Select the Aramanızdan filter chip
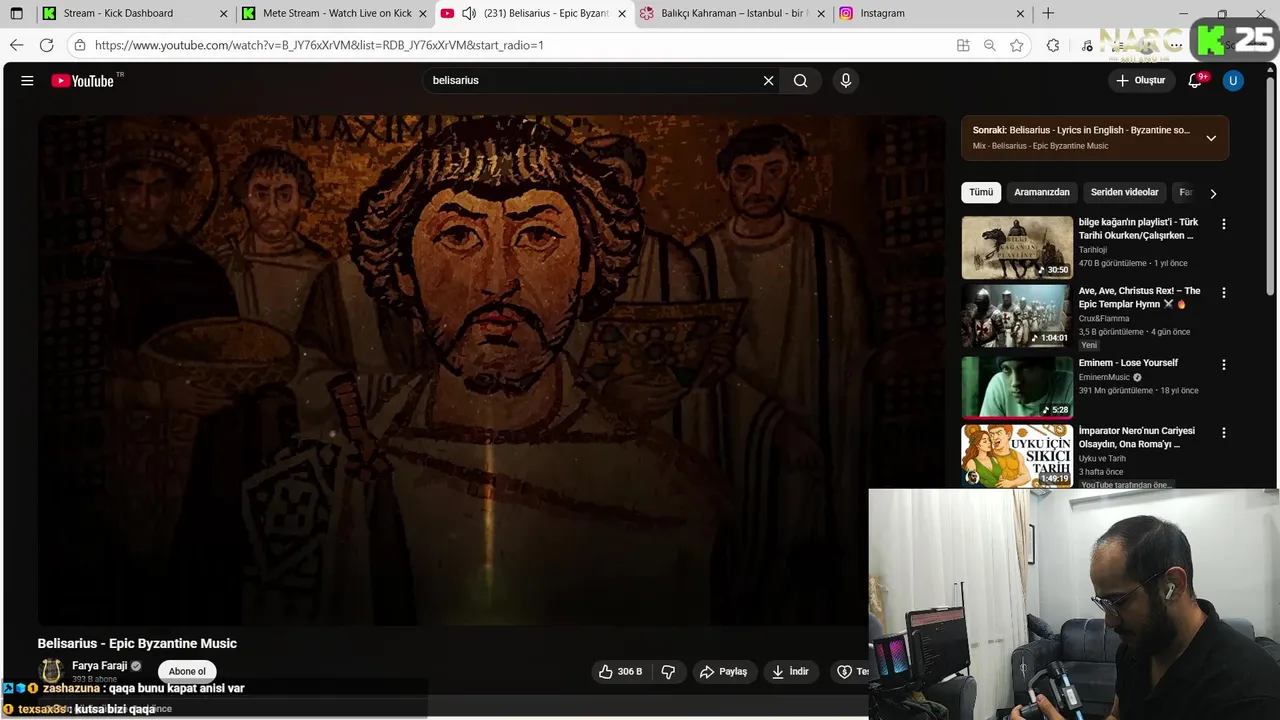Viewport: 1280px width, 720px height. [1042, 192]
